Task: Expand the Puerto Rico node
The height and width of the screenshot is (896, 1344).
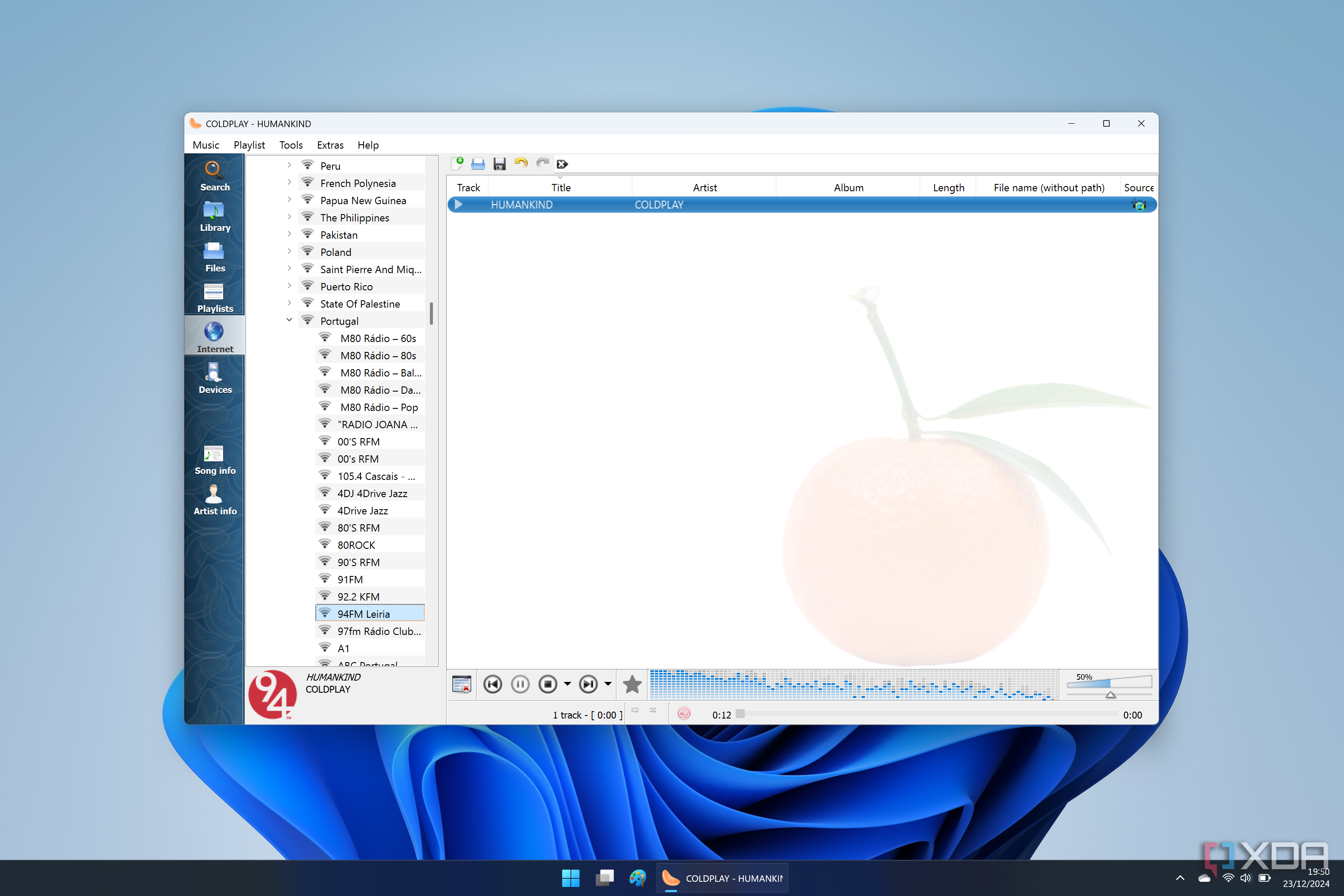Action: click(x=289, y=286)
